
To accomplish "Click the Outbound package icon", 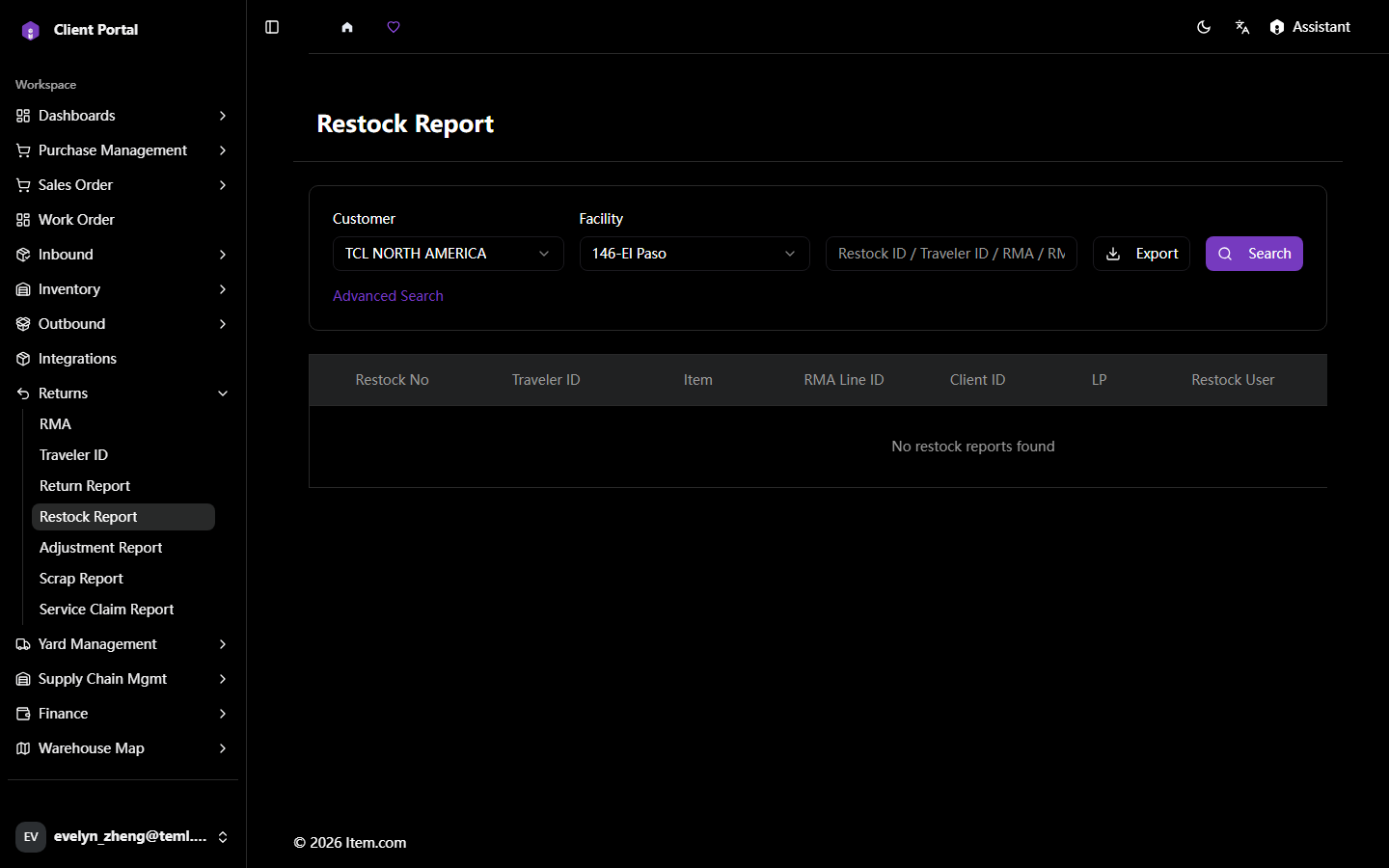I will tap(23, 324).
